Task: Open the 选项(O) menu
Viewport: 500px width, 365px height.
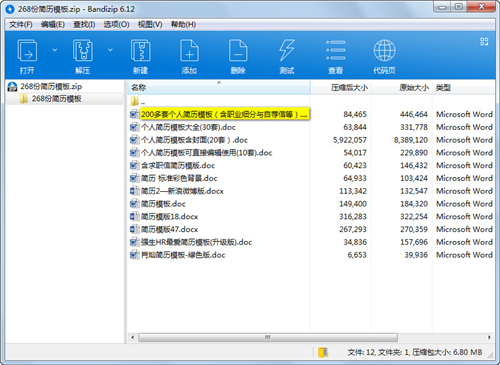Action: click(x=116, y=25)
